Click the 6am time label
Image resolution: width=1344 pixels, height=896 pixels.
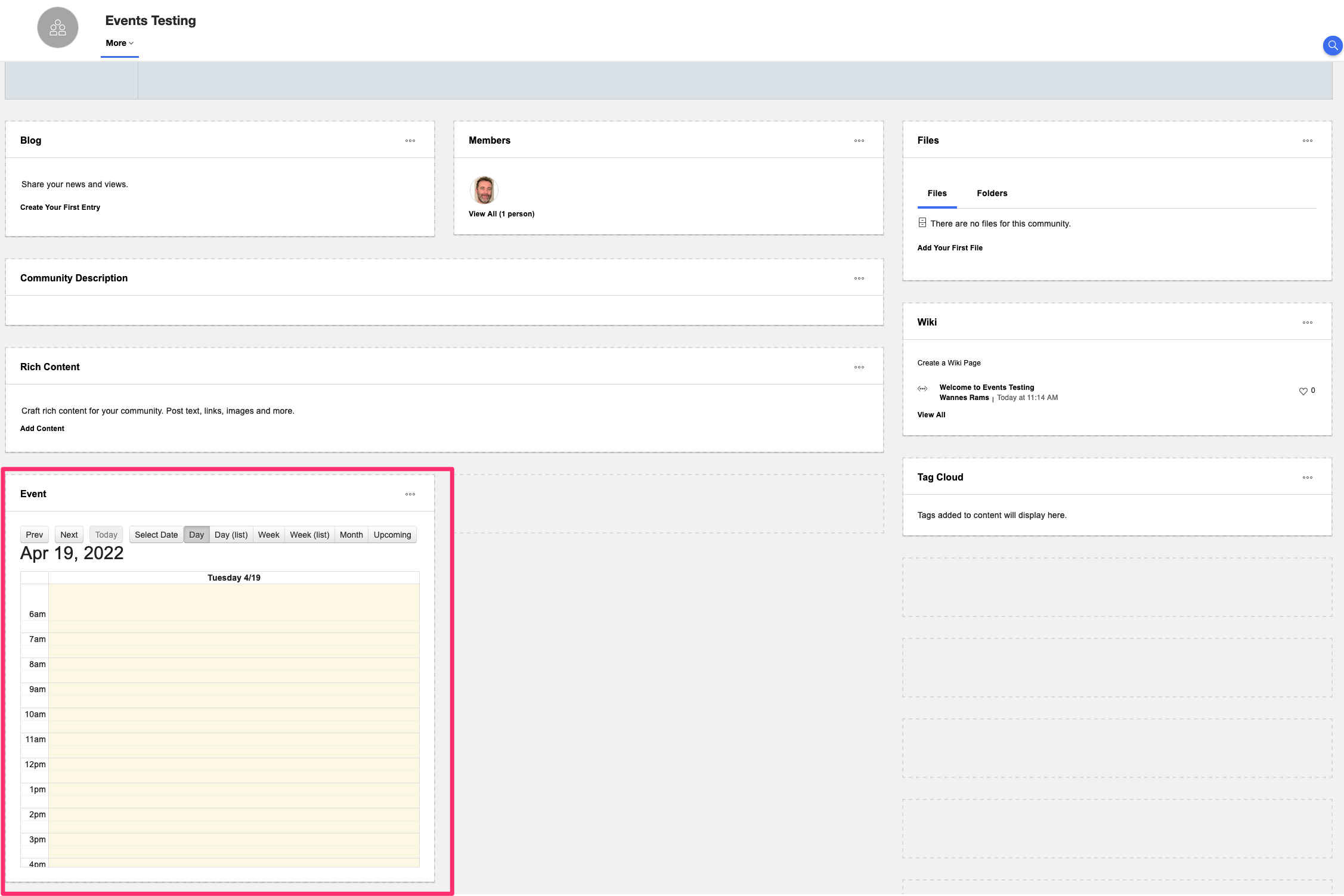37,614
